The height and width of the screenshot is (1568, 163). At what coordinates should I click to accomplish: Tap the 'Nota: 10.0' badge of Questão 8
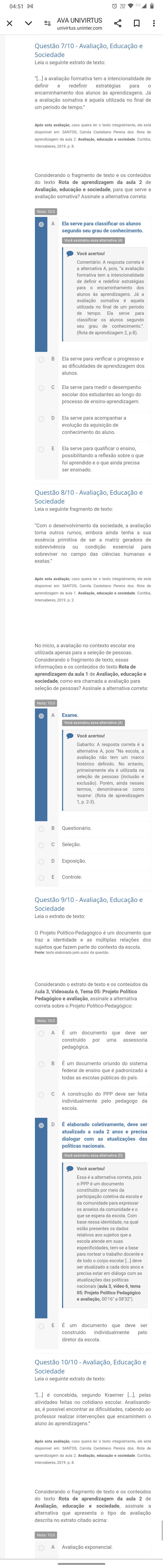coord(46,703)
